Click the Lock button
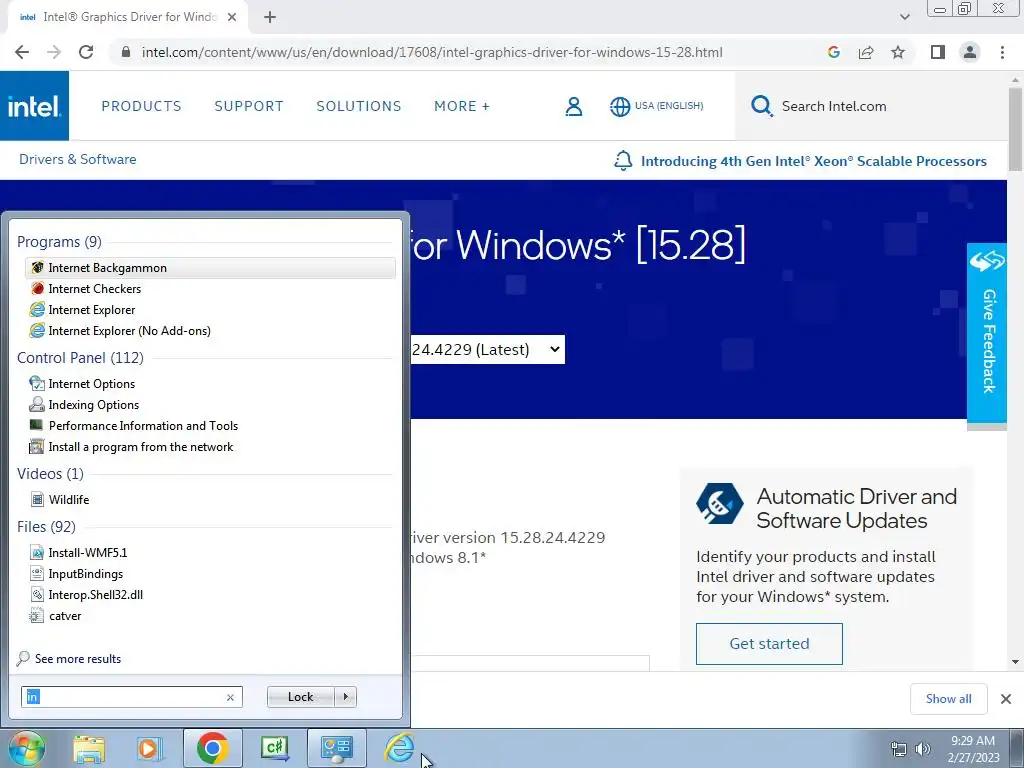Viewport: 1024px width, 768px height. click(300, 697)
